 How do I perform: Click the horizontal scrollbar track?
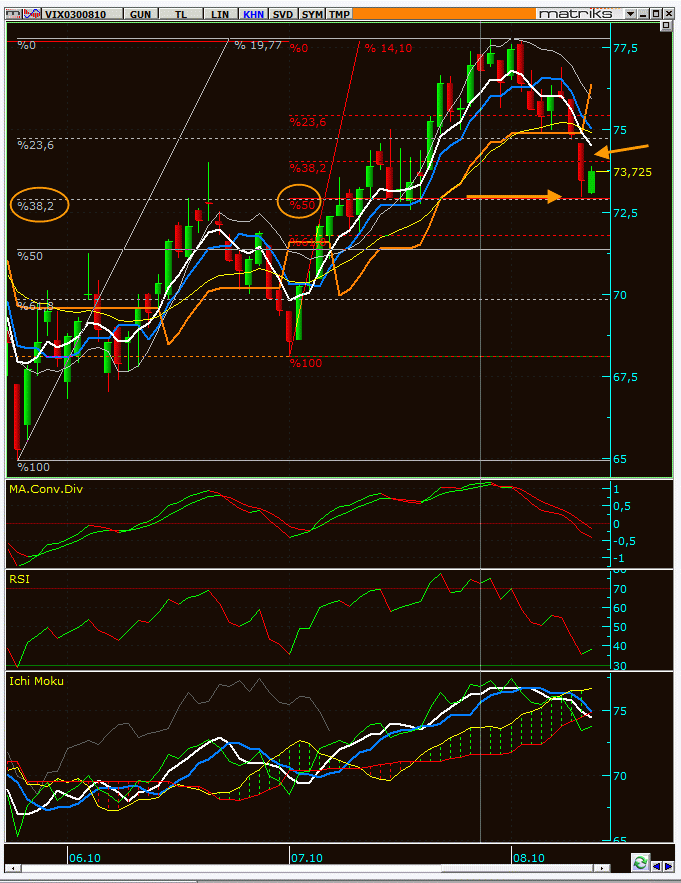tap(300, 867)
